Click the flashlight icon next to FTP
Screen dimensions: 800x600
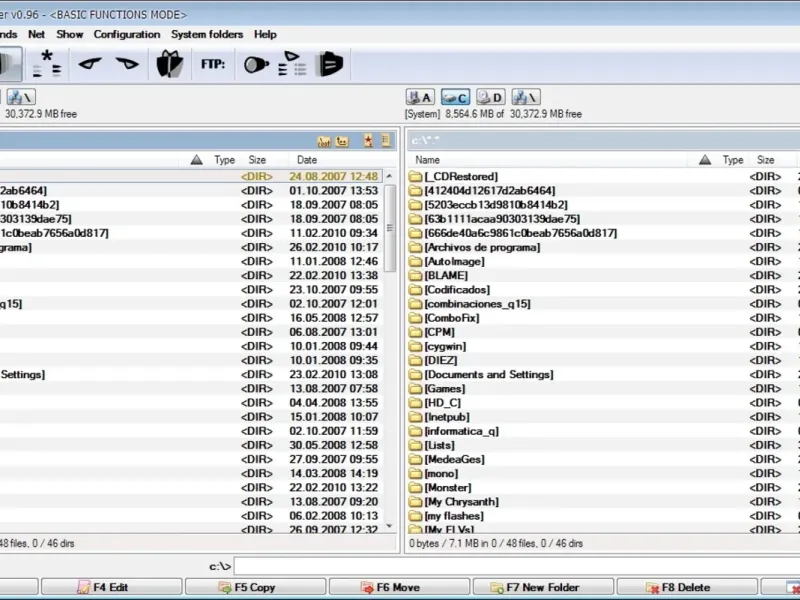[x=256, y=64]
